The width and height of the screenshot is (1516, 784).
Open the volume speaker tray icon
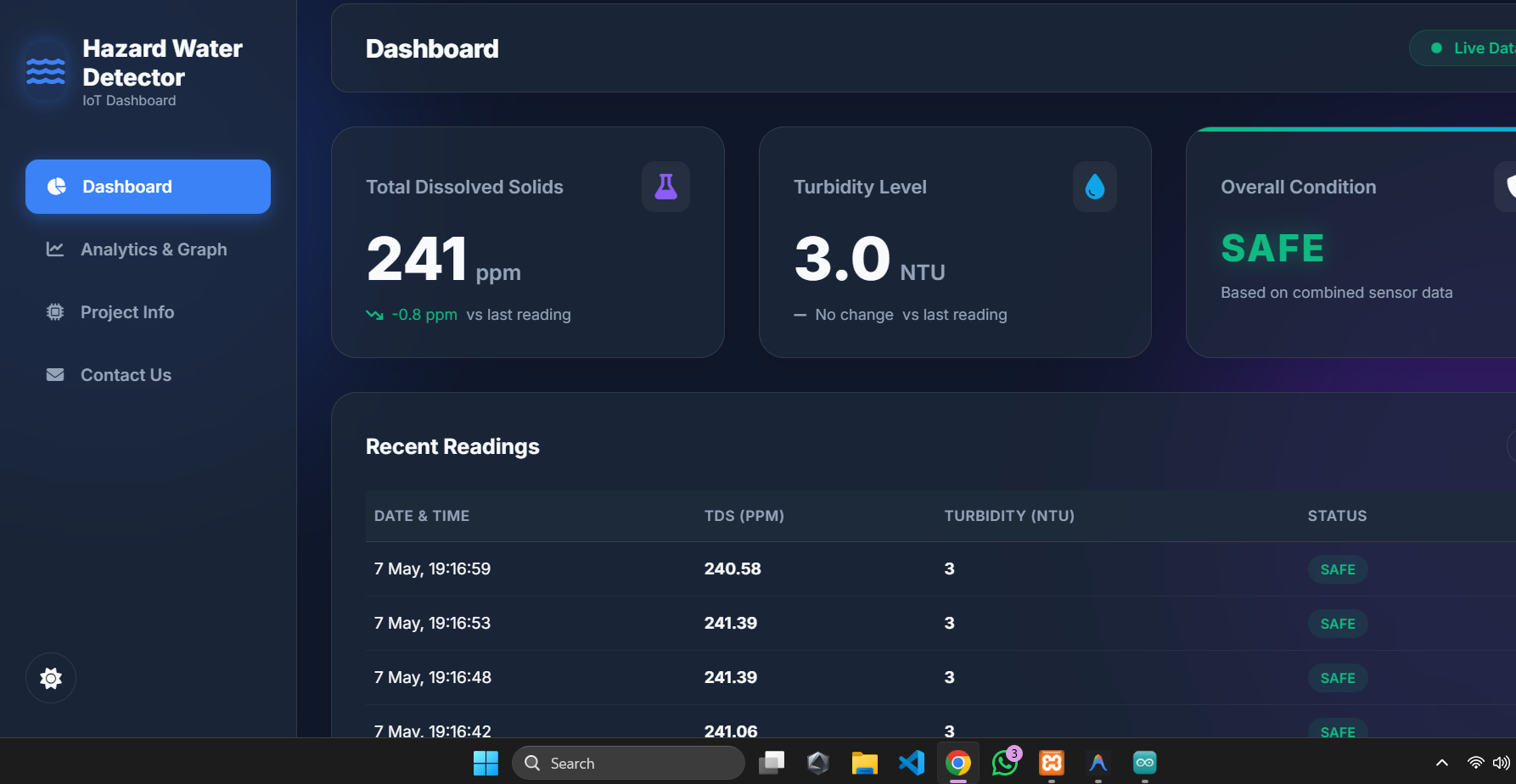pyautogui.click(x=1502, y=763)
